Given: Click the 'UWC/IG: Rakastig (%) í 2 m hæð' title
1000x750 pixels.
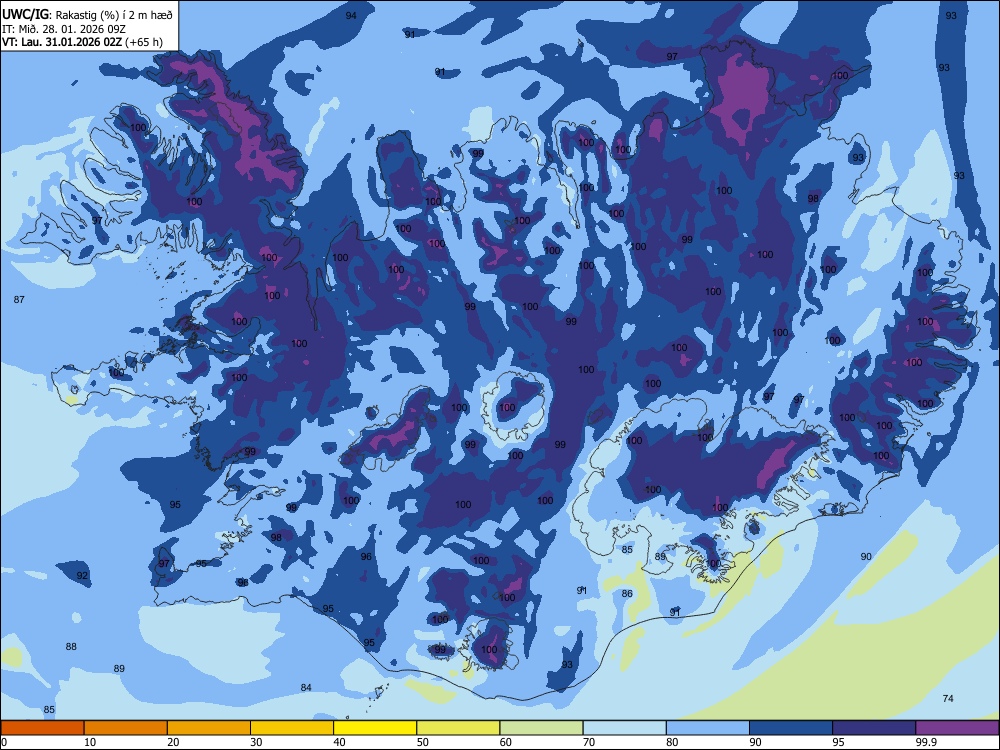Looking at the screenshot, I should 87,14.
